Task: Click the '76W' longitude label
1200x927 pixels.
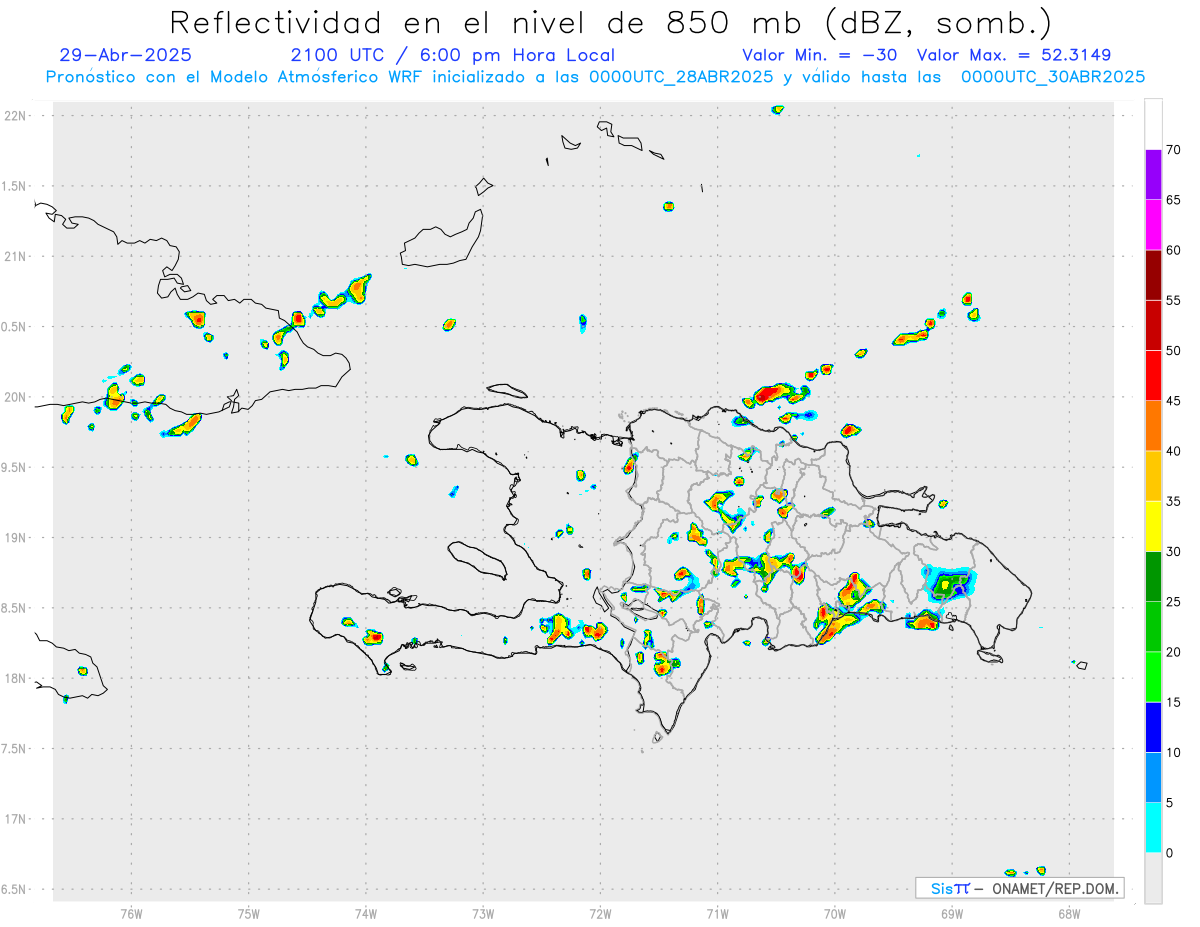Action: pyautogui.click(x=131, y=914)
